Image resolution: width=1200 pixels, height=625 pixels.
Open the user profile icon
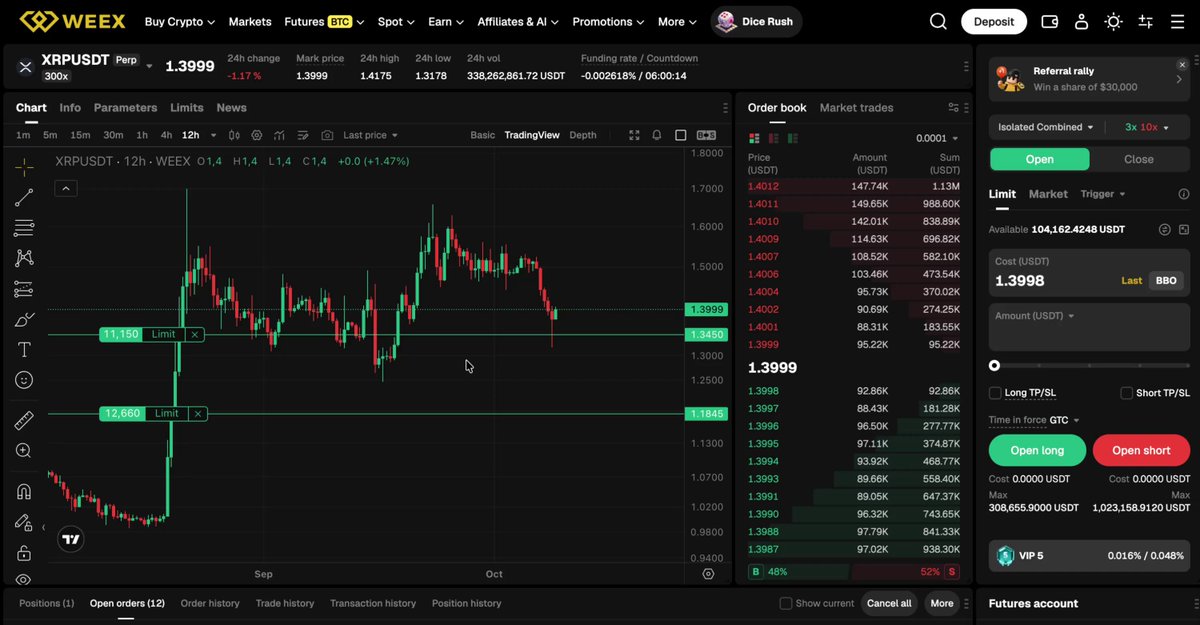coord(1081,21)
